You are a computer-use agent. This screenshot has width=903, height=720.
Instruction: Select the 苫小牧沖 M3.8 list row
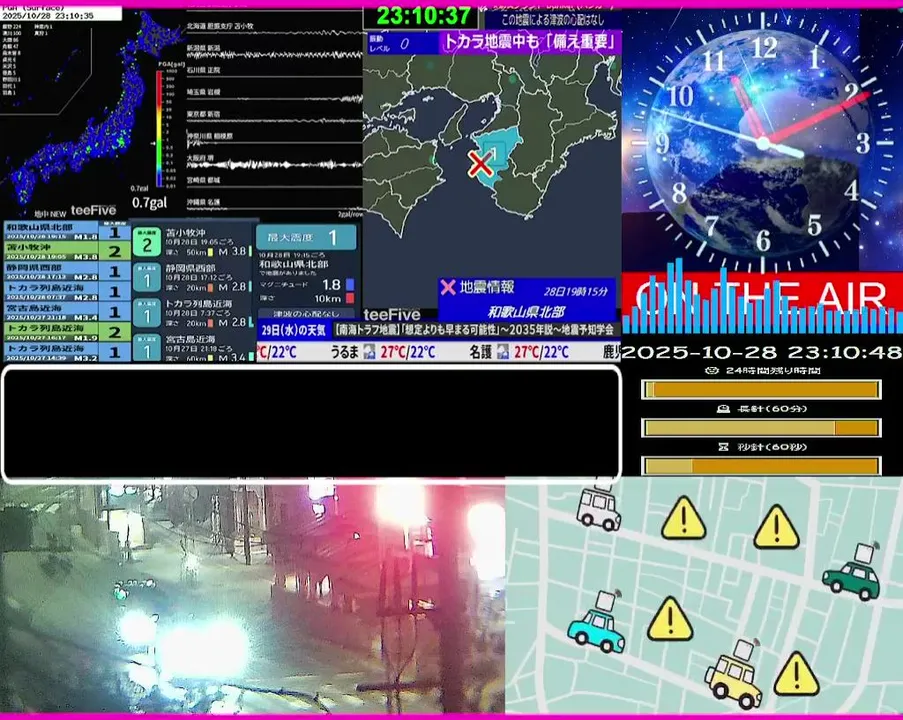click(67, 251)
